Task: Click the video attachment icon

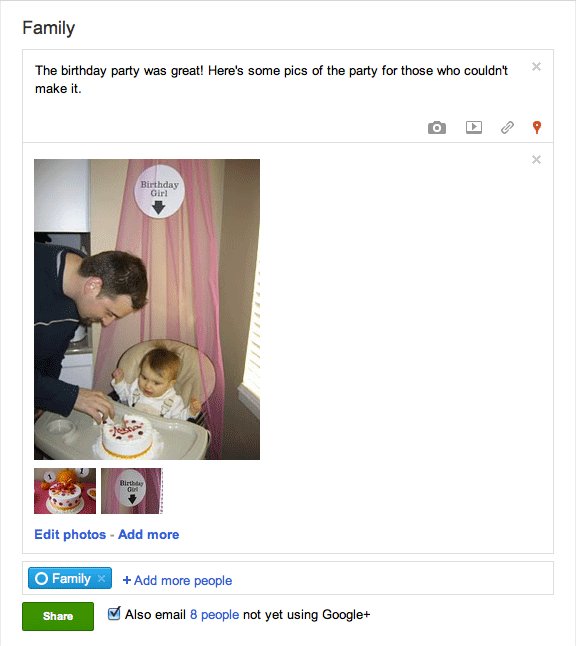Action: click(x=474, y=127)
